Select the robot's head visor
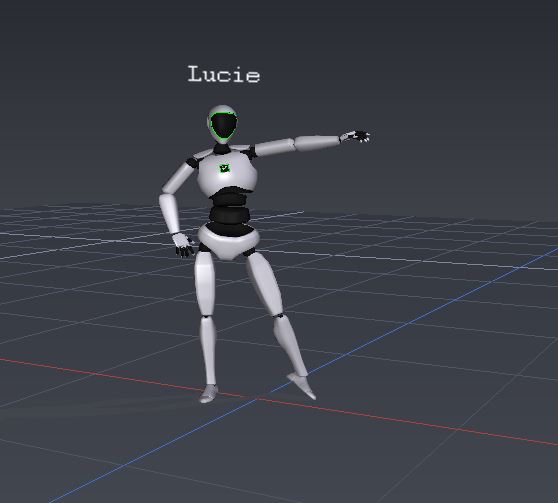 coord(223,126)
